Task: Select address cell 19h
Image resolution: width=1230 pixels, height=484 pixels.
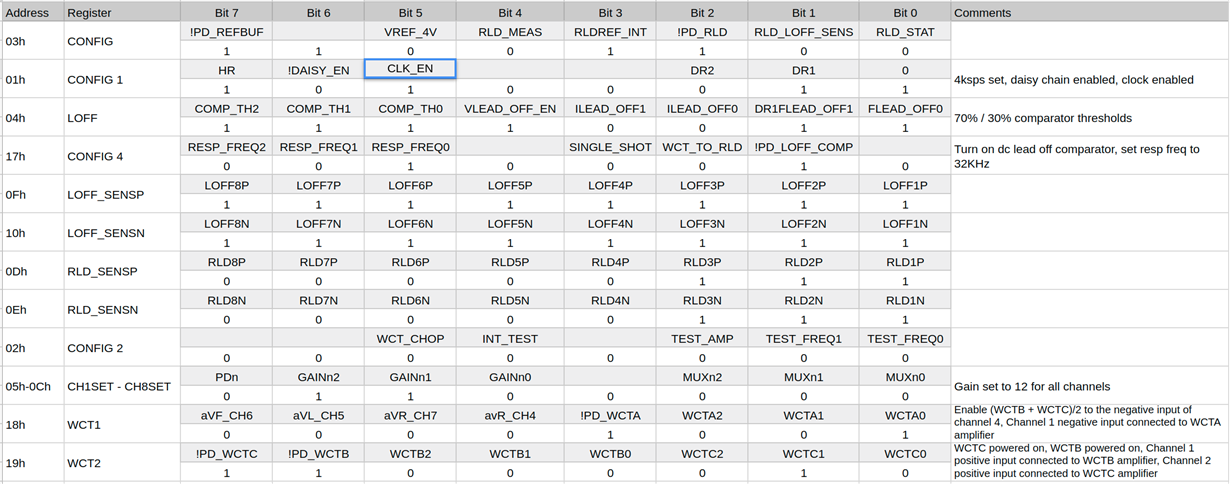Action: (32, 463)
